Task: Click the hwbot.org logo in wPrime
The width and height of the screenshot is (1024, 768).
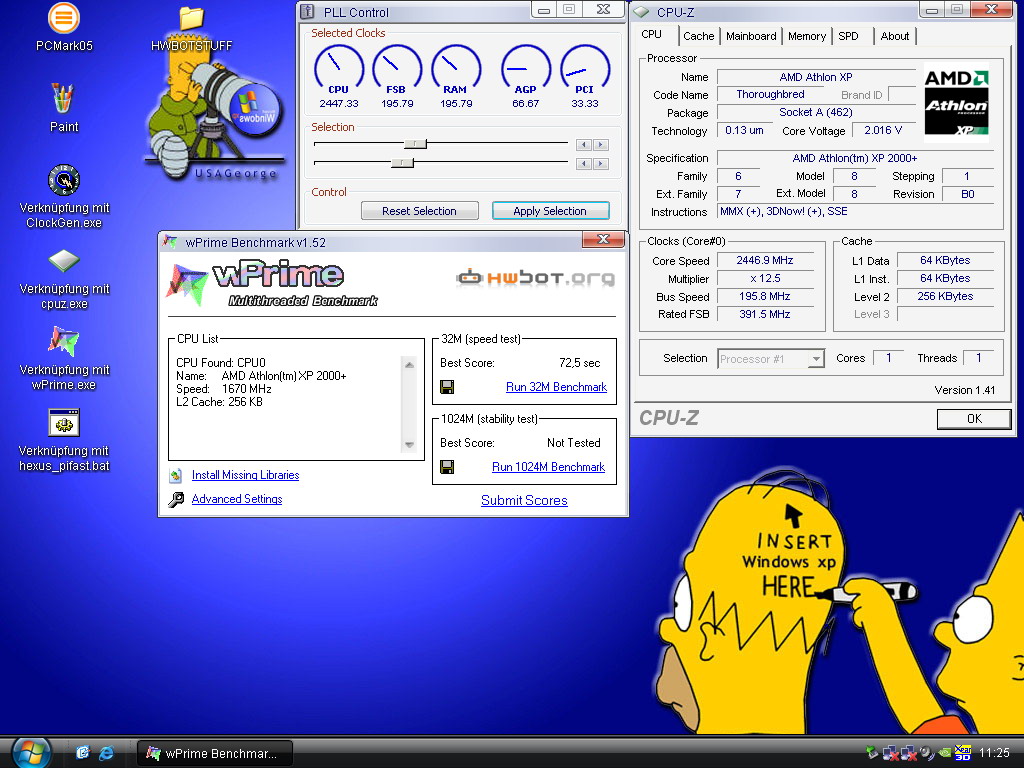Action: (535, 278)
